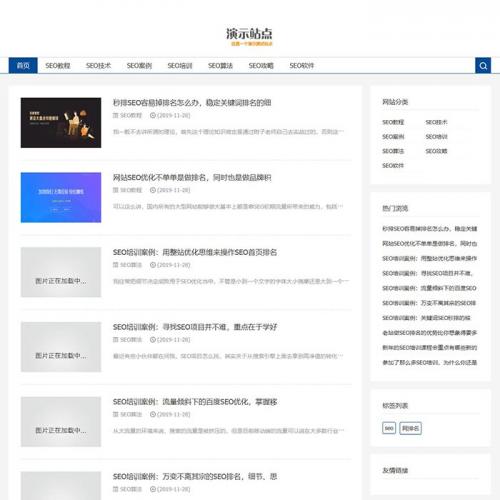Click loading thumbnail beside 流量倾斜下的百度SEO article

point(61,422)
